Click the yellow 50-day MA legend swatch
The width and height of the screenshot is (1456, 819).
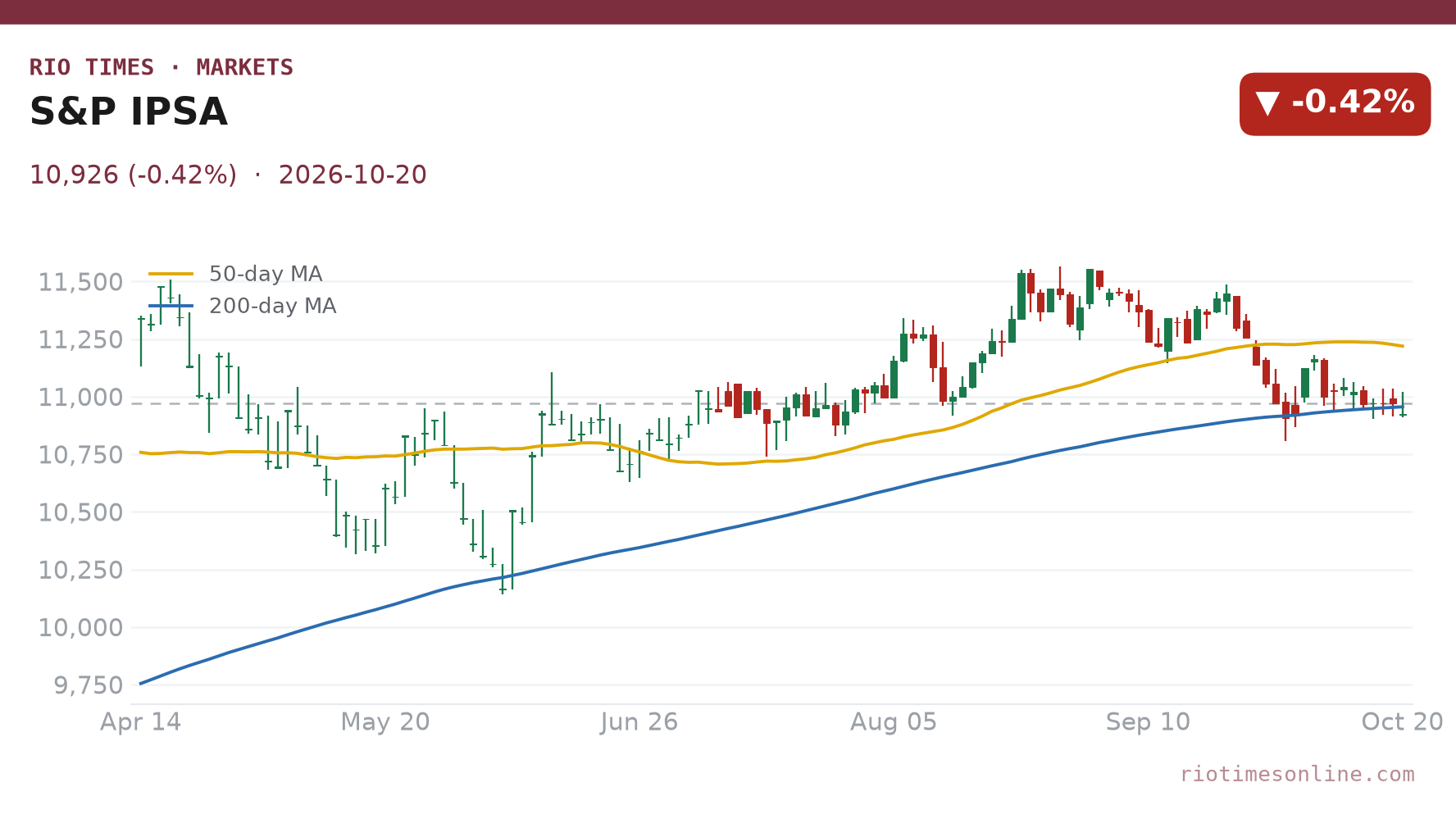point(171,274)
